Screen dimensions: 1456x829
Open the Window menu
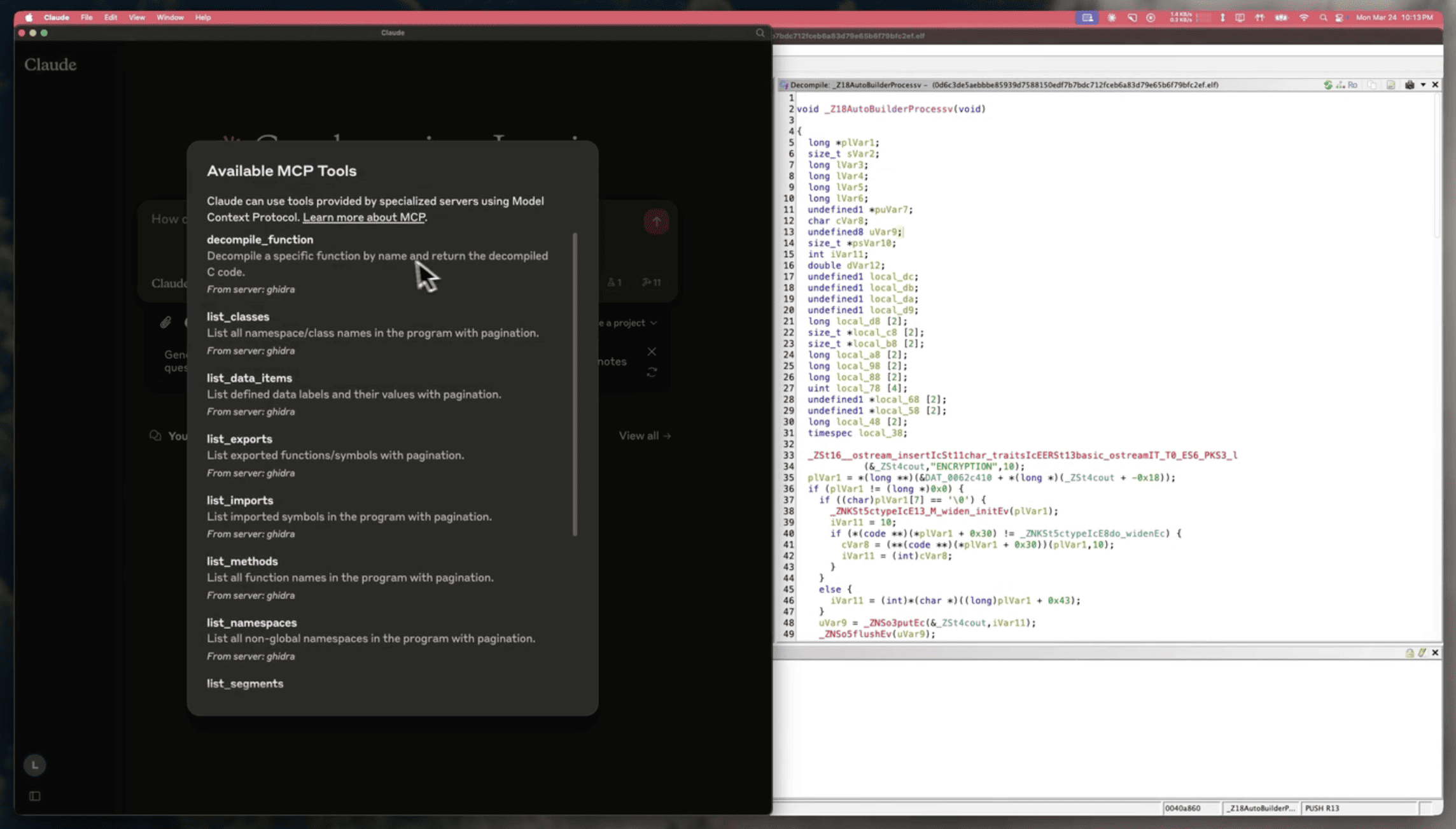(170, 17)
